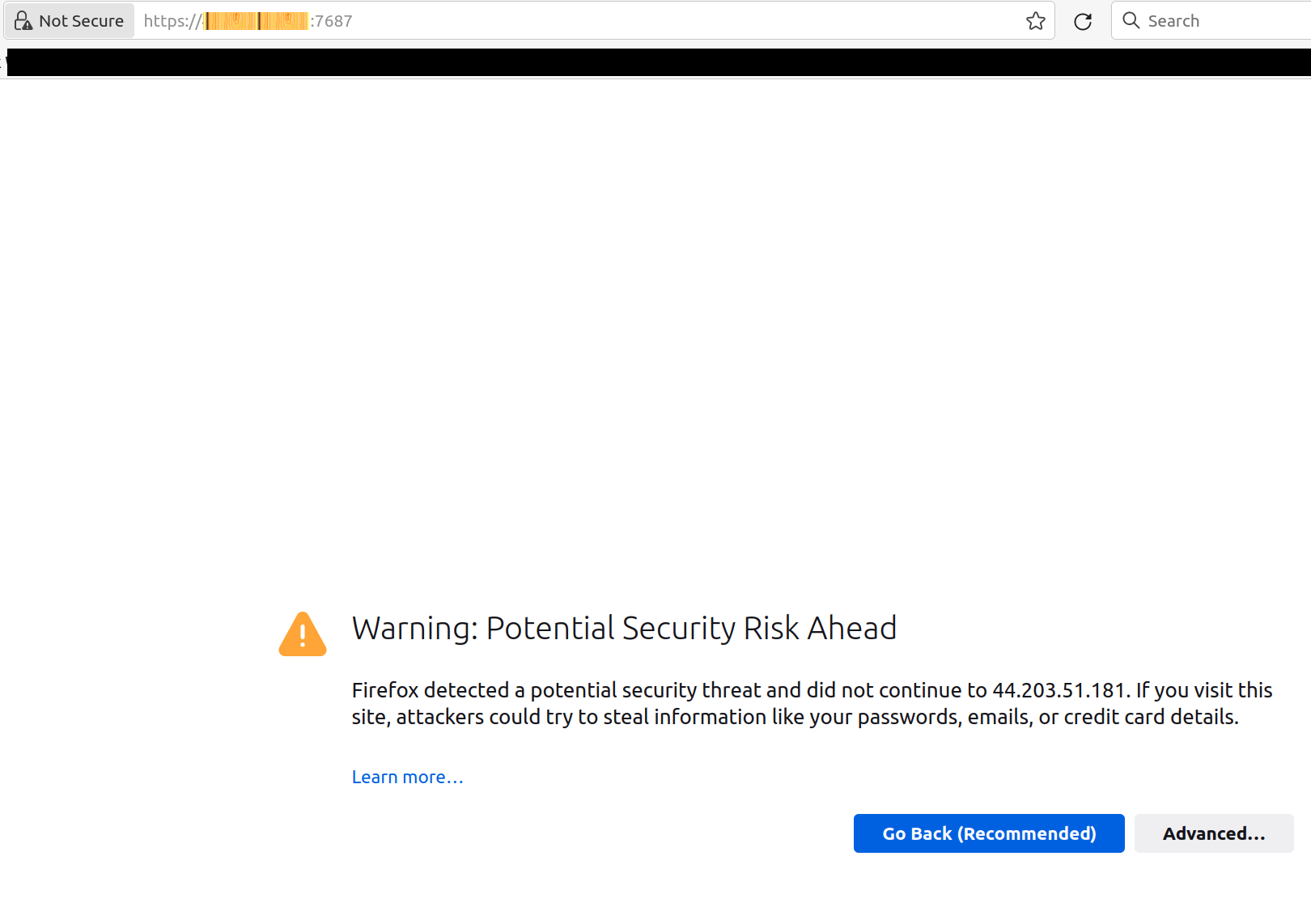1311x924 pixels.
Task: Click the IP address 44.203.51.181 in the warning
Action: click(1059, 690)
